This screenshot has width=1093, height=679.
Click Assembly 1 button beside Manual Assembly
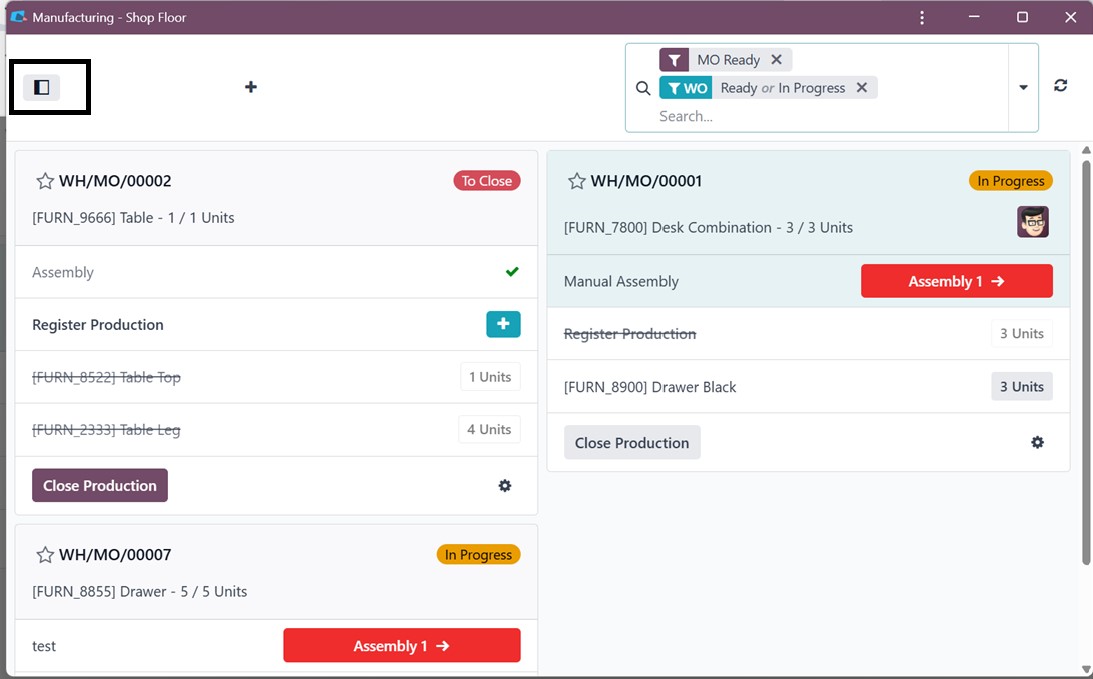click(956, 281)
